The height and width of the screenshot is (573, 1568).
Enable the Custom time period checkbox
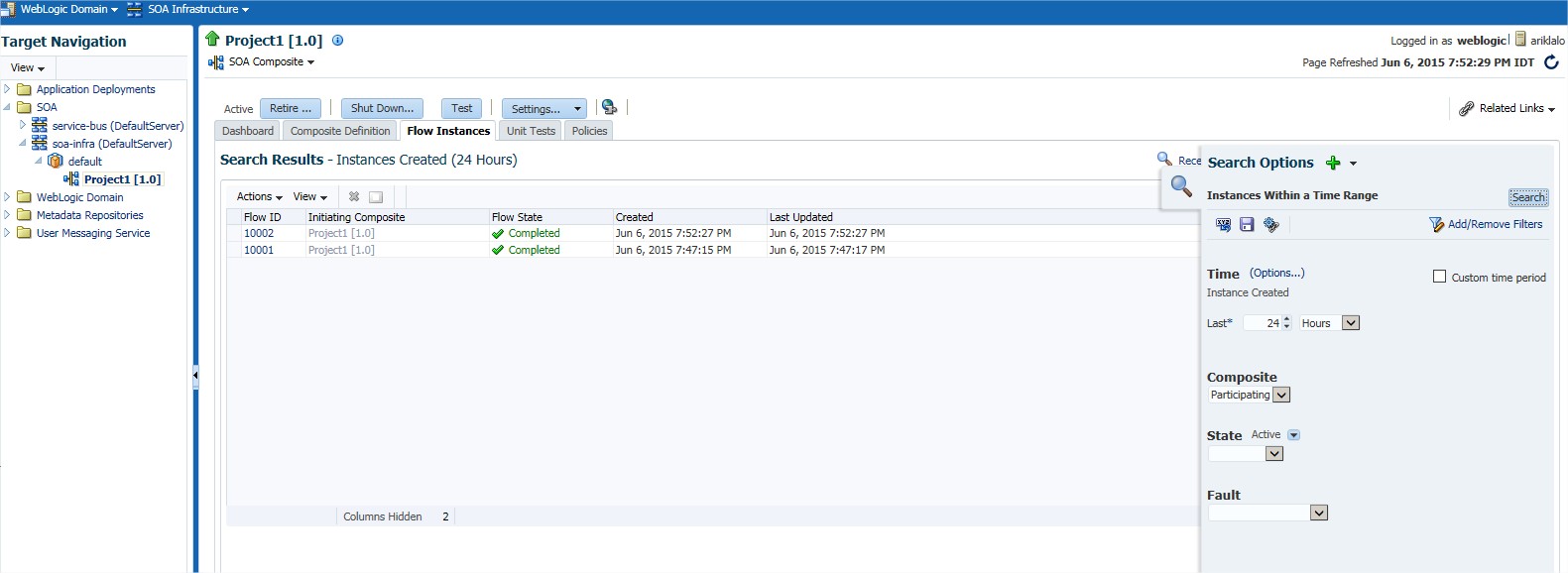pos(1439,277)
